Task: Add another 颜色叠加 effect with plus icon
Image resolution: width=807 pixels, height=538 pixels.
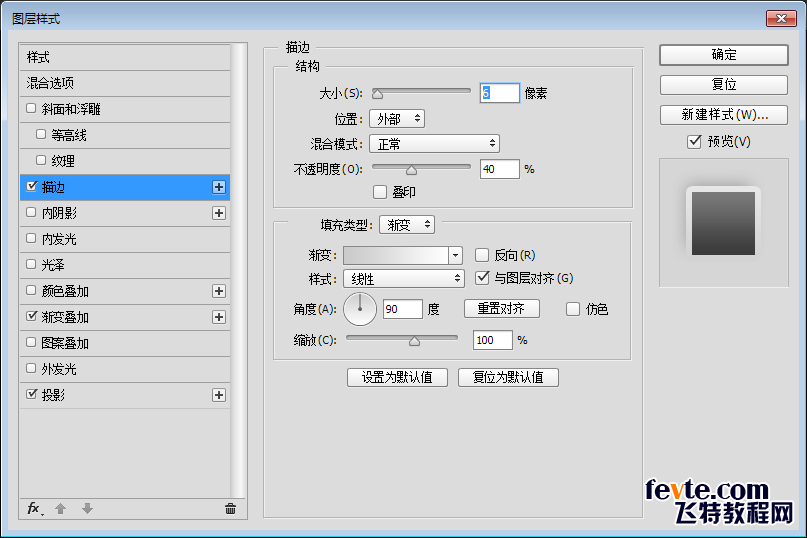Action: [219, 291]
